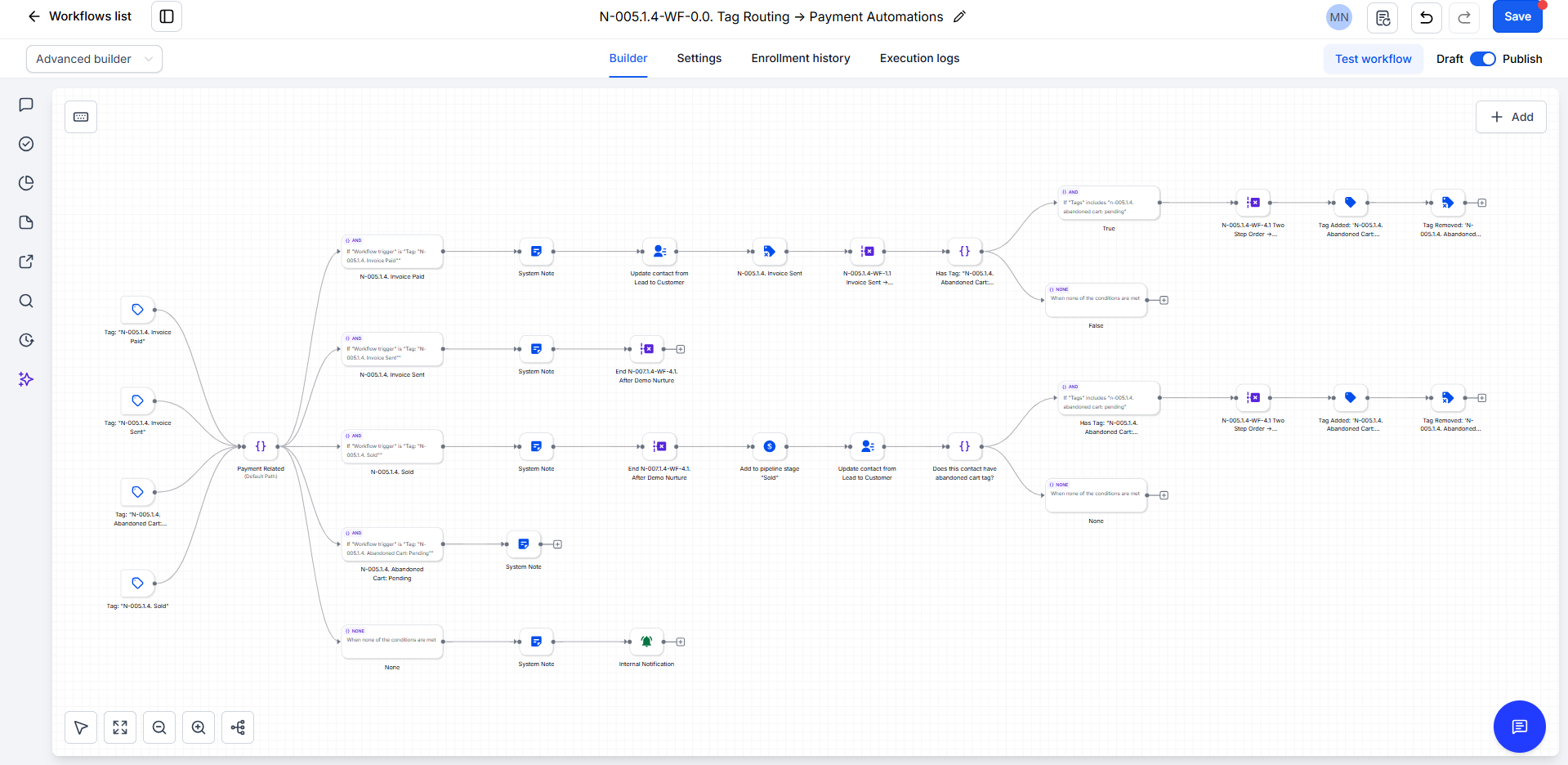
Task: Open the top Tag Removed Abandoned node
Action: [x=1447, y=203]
